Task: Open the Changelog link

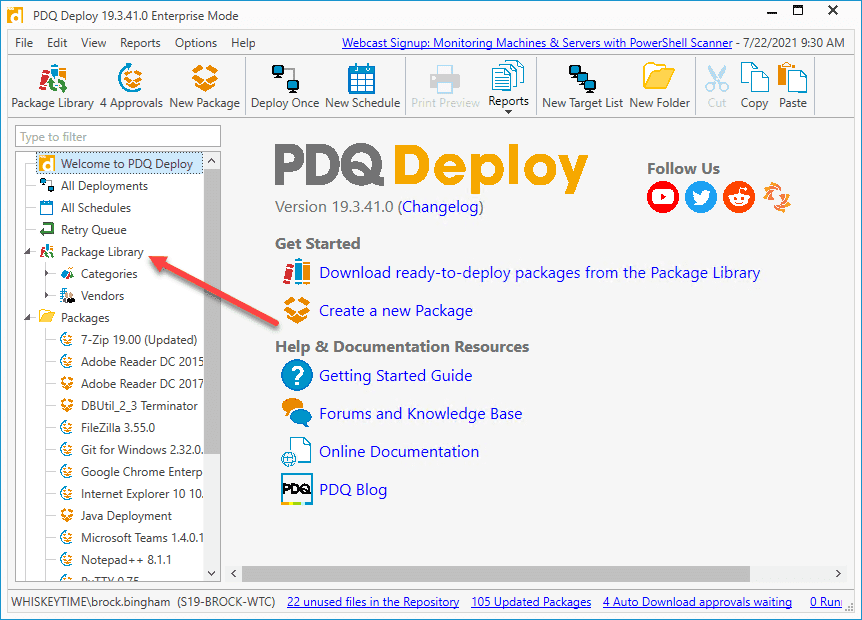Action: coord(440,207)
